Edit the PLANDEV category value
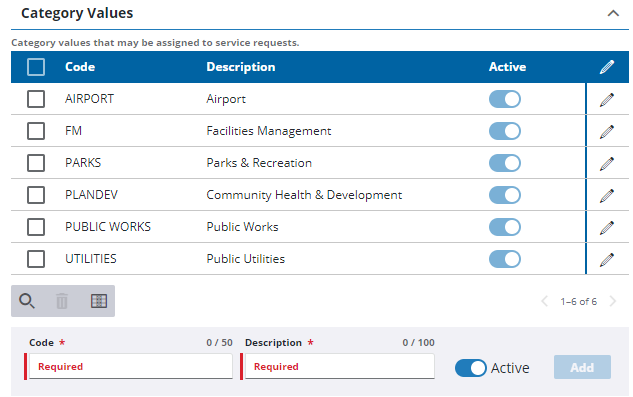 (x=607, y=195)
